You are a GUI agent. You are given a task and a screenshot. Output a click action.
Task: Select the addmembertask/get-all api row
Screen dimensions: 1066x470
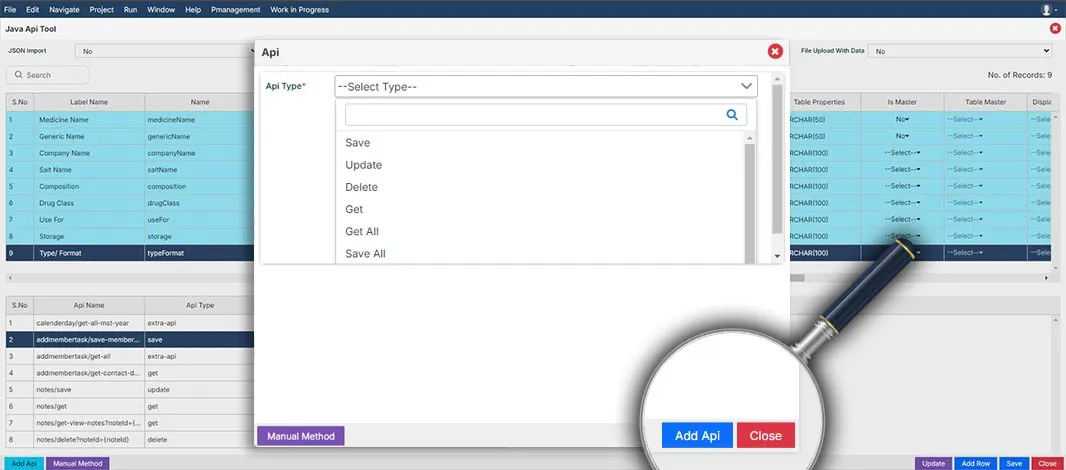click(130, 356)
